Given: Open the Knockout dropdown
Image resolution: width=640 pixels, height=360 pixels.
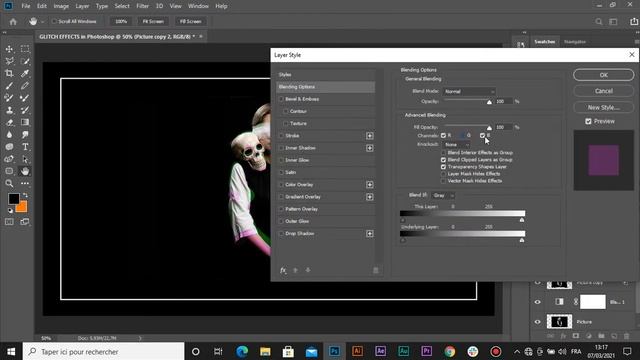Looking at the screenshot, I should coord(456,144).
